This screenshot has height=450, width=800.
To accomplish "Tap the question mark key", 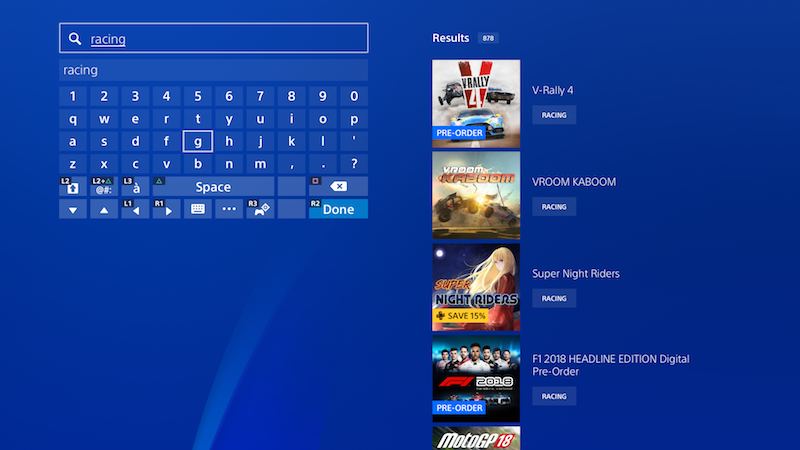I will coord(354,164).
